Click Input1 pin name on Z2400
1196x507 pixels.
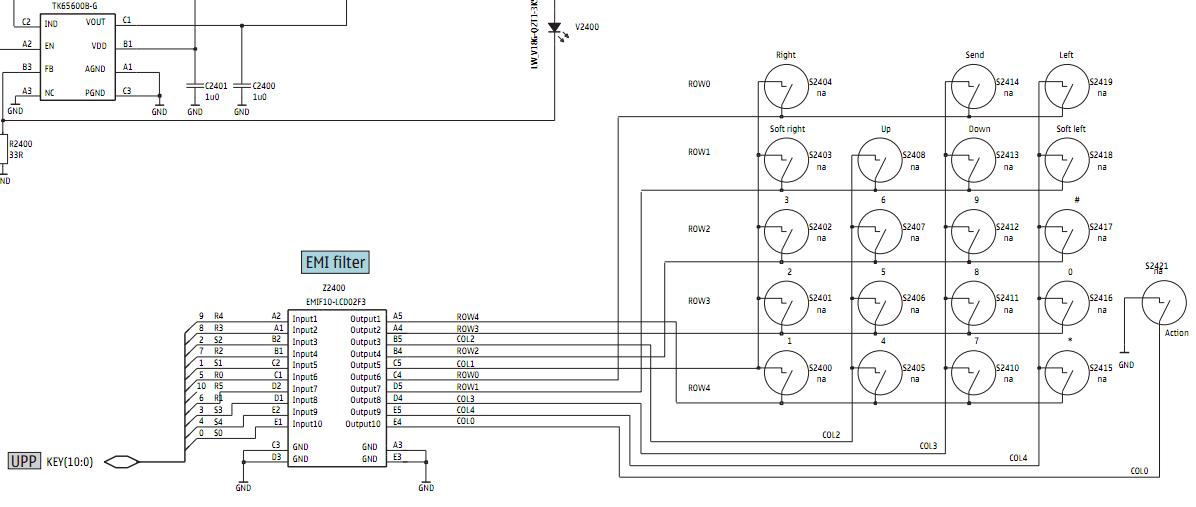click(305, 319)
